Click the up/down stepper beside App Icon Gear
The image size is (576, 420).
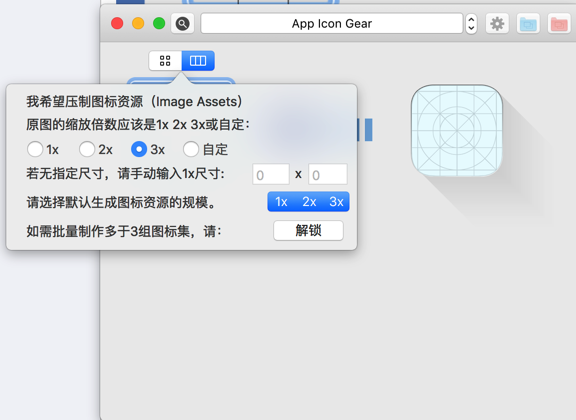pos(471,24)
